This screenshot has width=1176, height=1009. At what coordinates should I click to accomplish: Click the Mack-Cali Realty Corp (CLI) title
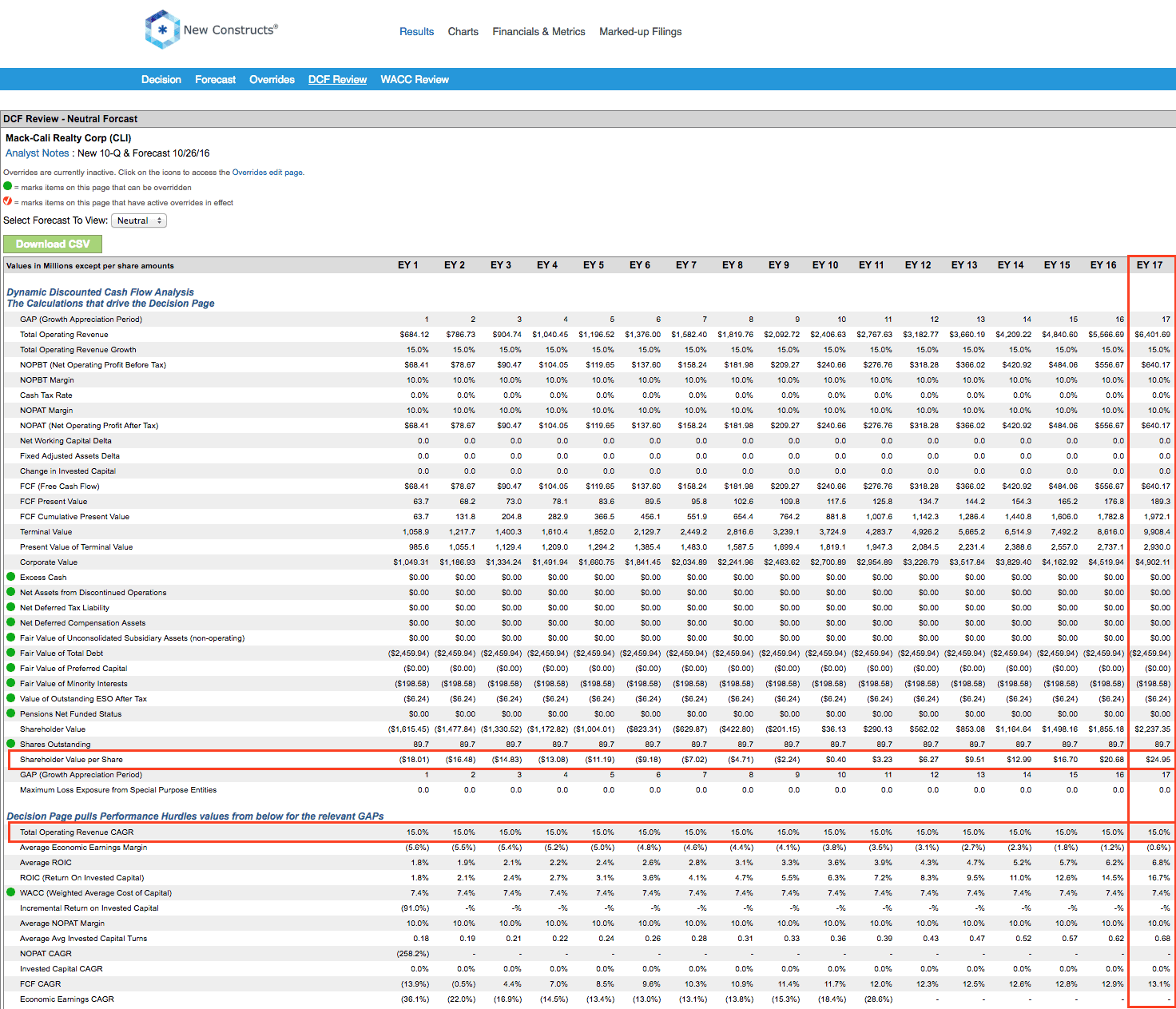coord(69,138)
